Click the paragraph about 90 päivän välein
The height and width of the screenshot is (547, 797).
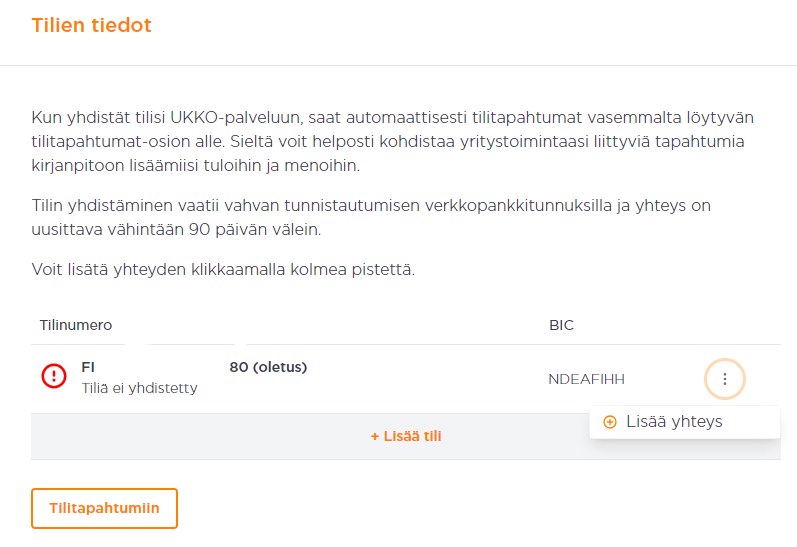371,218
